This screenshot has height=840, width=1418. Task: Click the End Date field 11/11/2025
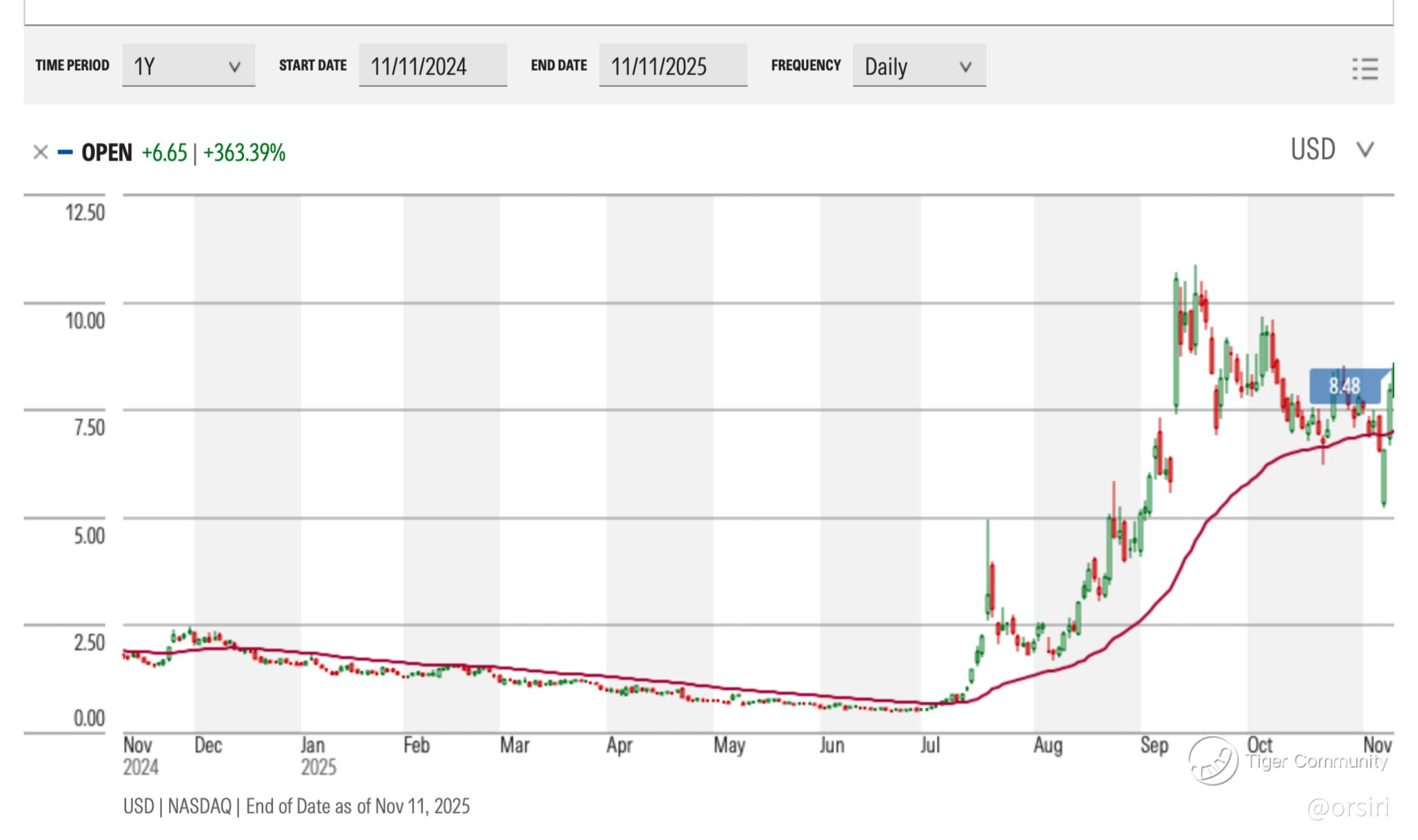[673, 66]
